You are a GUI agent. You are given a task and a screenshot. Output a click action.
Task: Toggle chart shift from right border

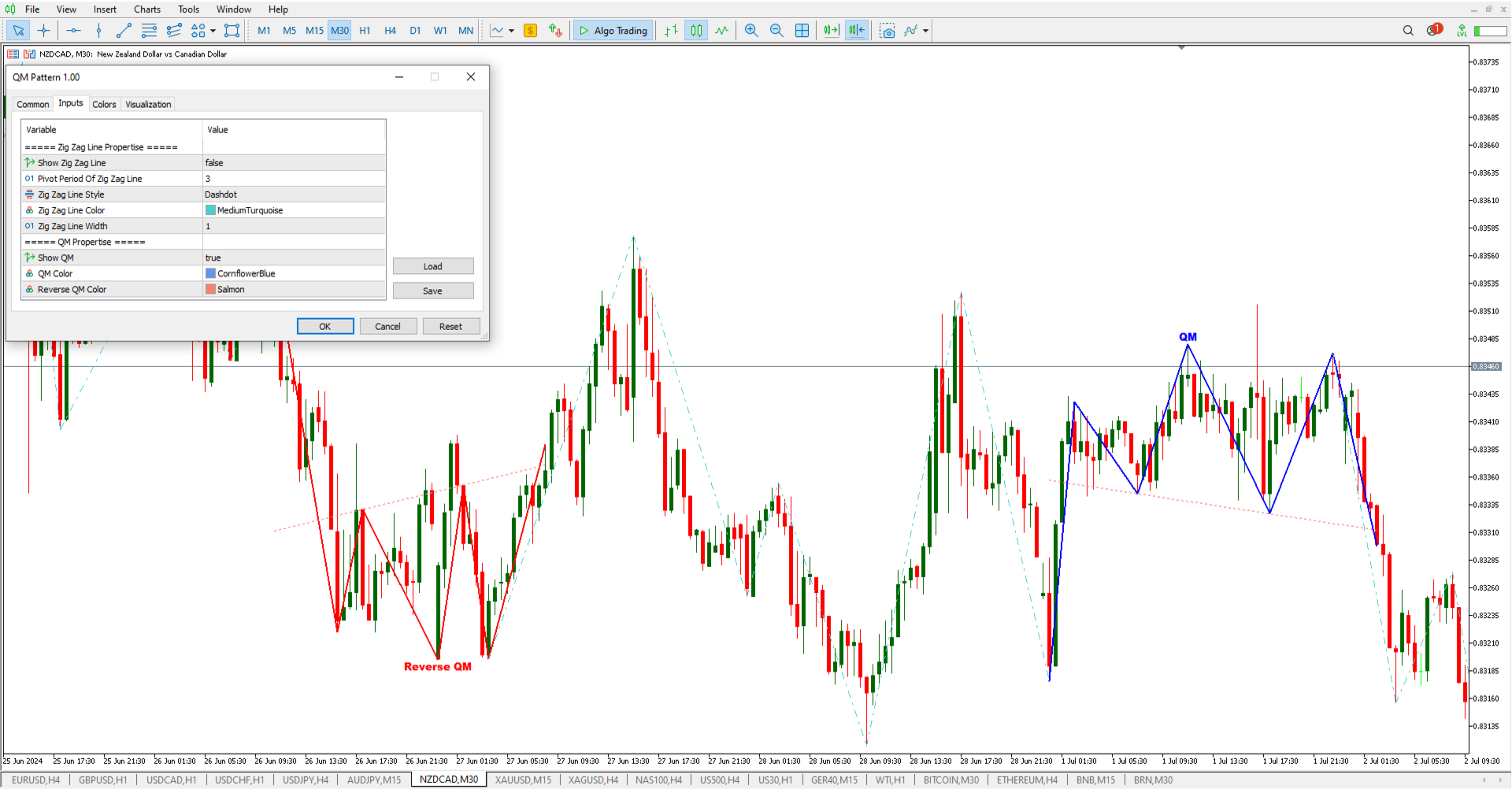point(857,31)
